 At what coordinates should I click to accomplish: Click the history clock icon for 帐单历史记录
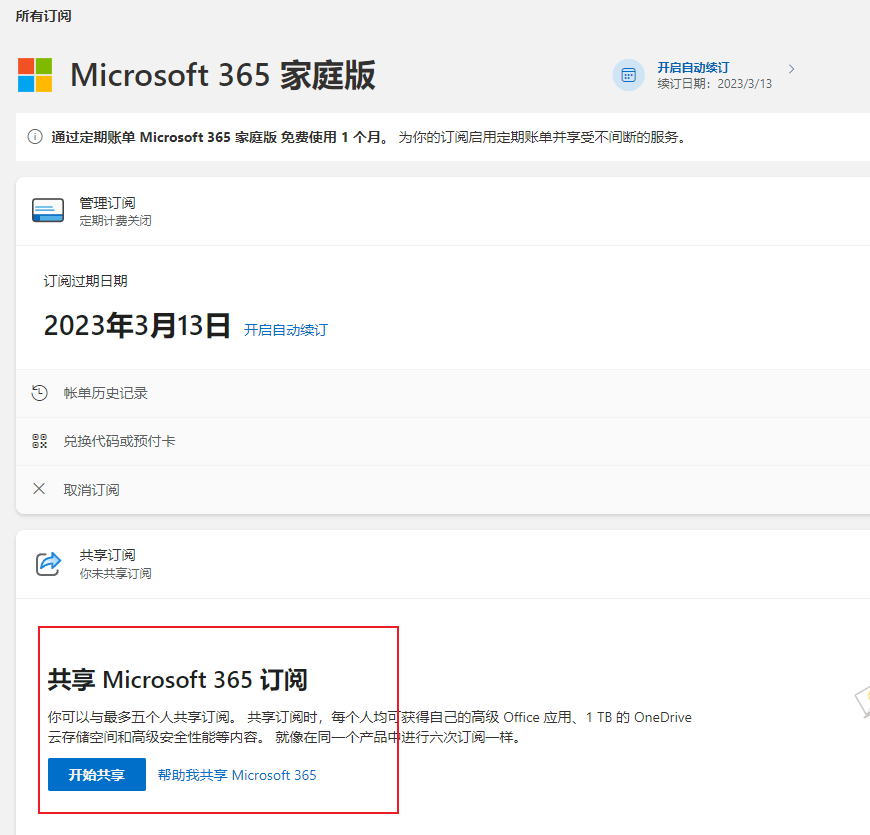pyautogui.click(x=40, y=393)
